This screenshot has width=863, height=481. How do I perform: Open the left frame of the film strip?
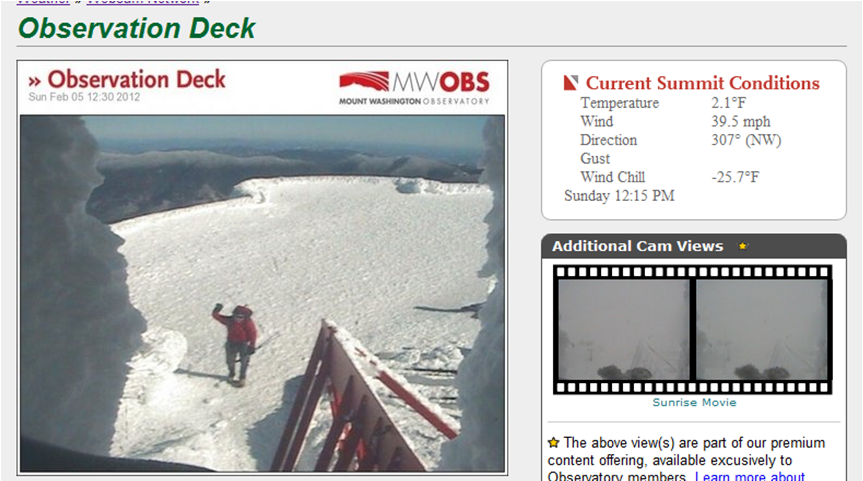(x=624, y=330)
